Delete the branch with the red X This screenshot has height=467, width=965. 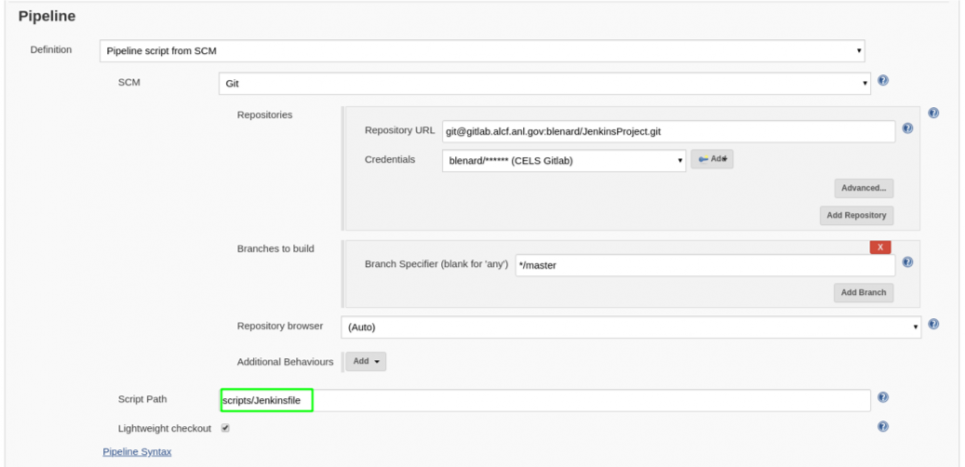pyautogui.click(x=880, y=247)
